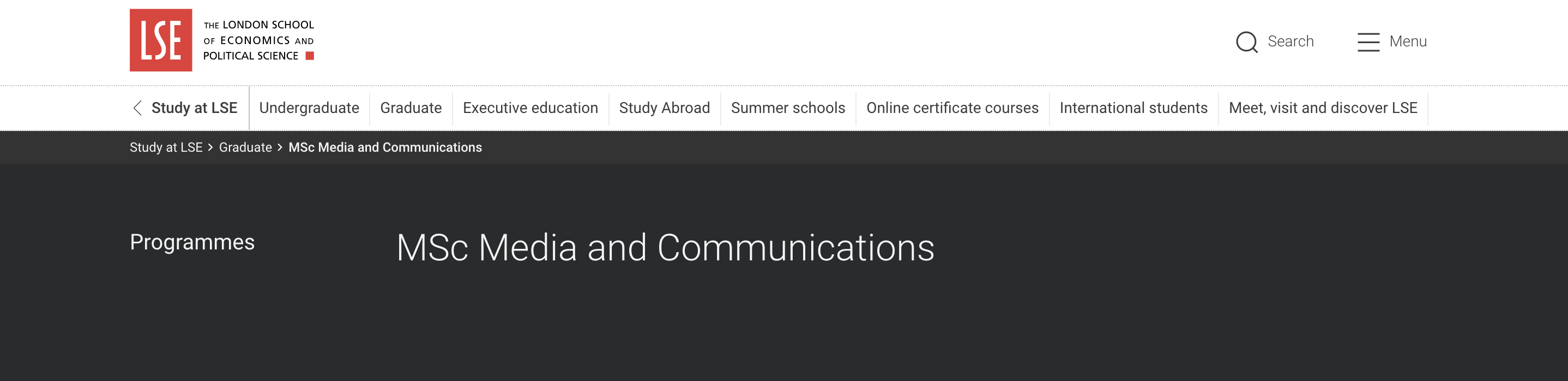Open the Study Abroad menu item
This screenshot has height=381, width=1568.
[x=664, y=108]
